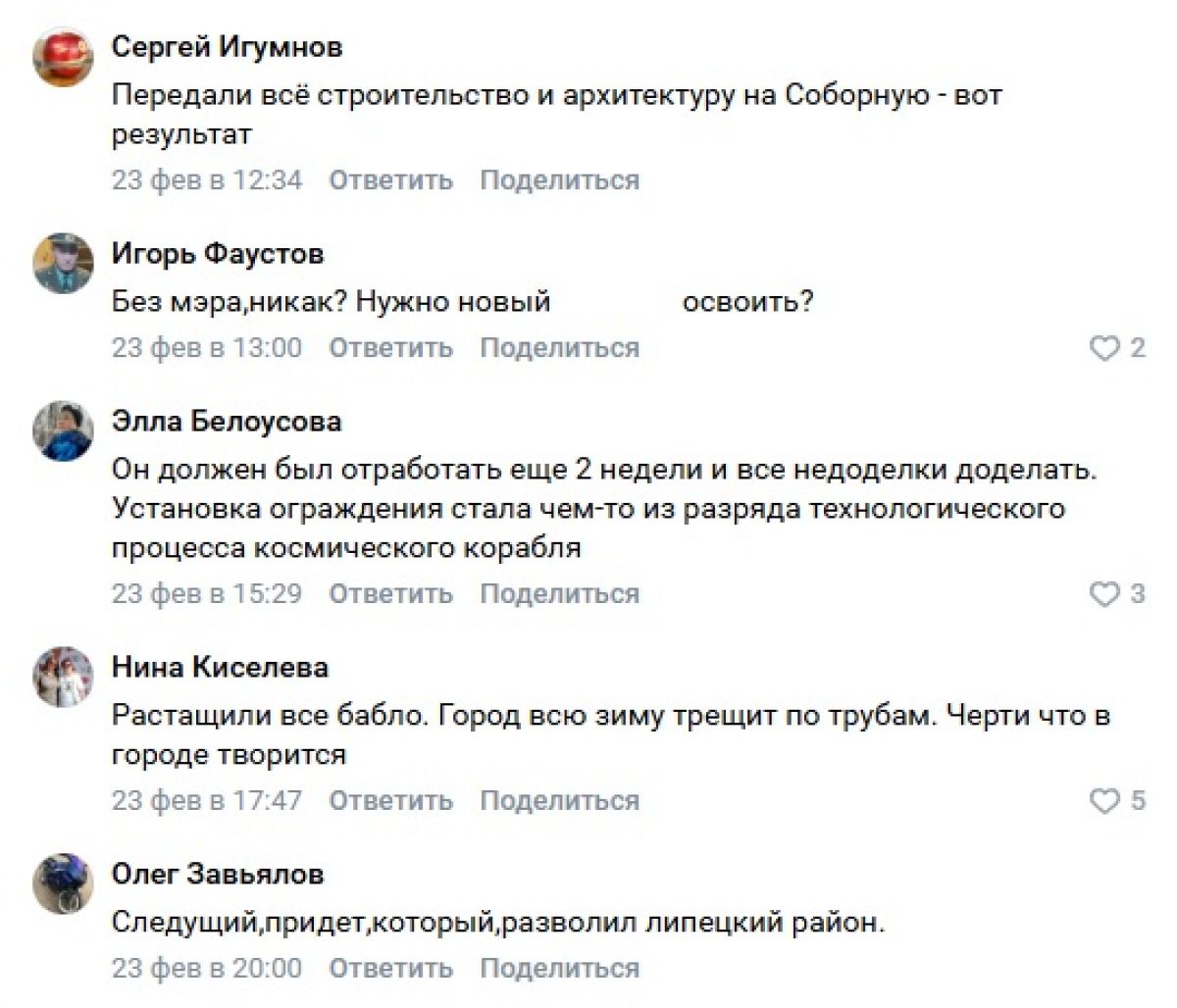Image resolution: width=1177 pixels, height=1008 pixels.
Task: Open Сергей Игумнов's avatar picture
Action: tap(64, 57)
